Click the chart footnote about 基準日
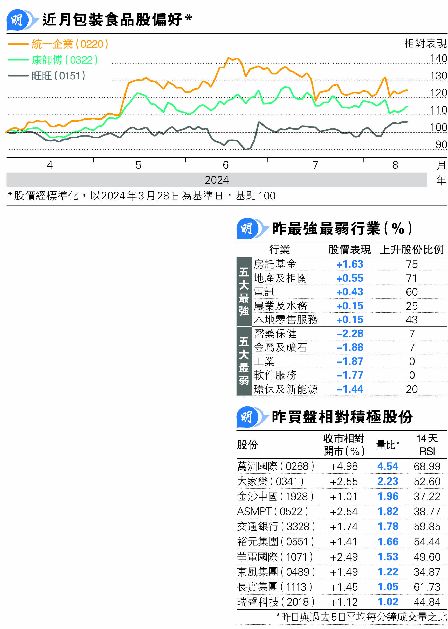This screenshot has width=448, height=629. [x=141, y=195]
